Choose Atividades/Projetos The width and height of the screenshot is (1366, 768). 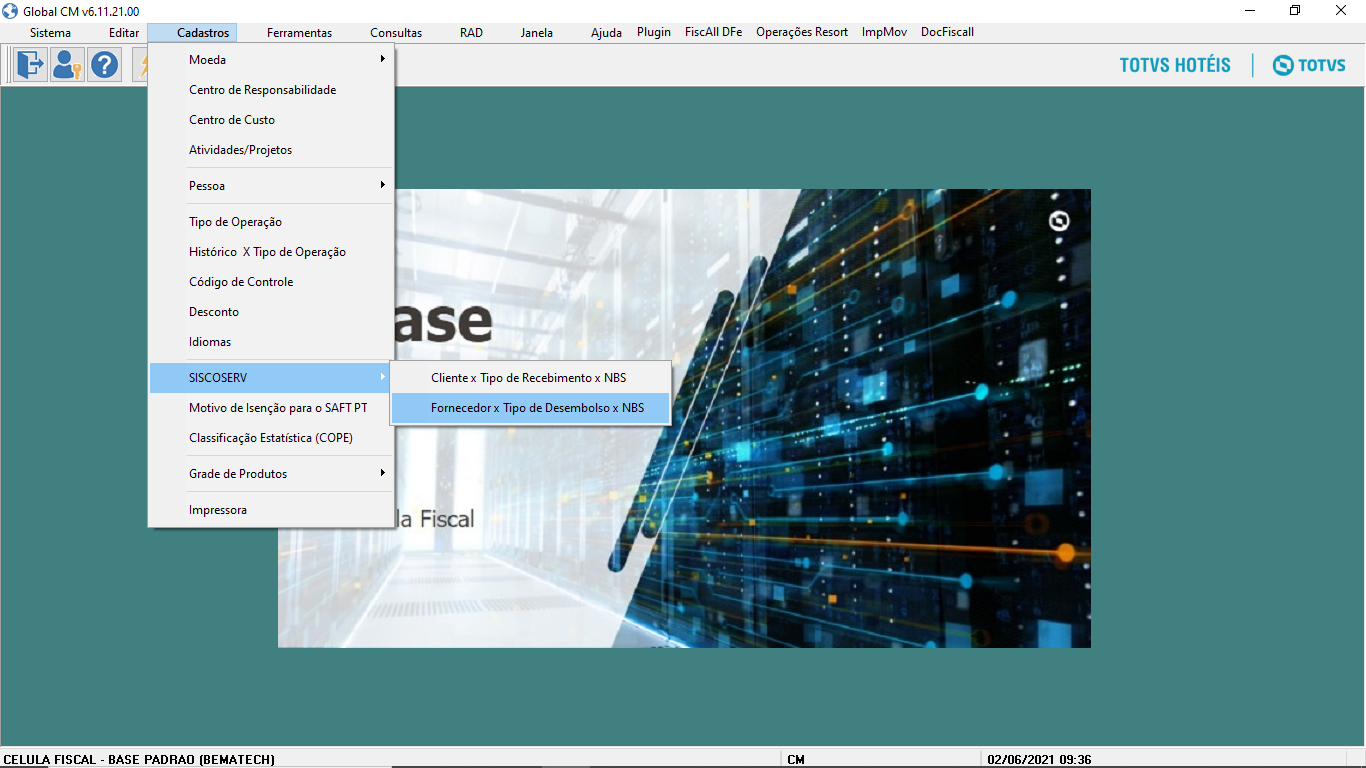point(271,150)
